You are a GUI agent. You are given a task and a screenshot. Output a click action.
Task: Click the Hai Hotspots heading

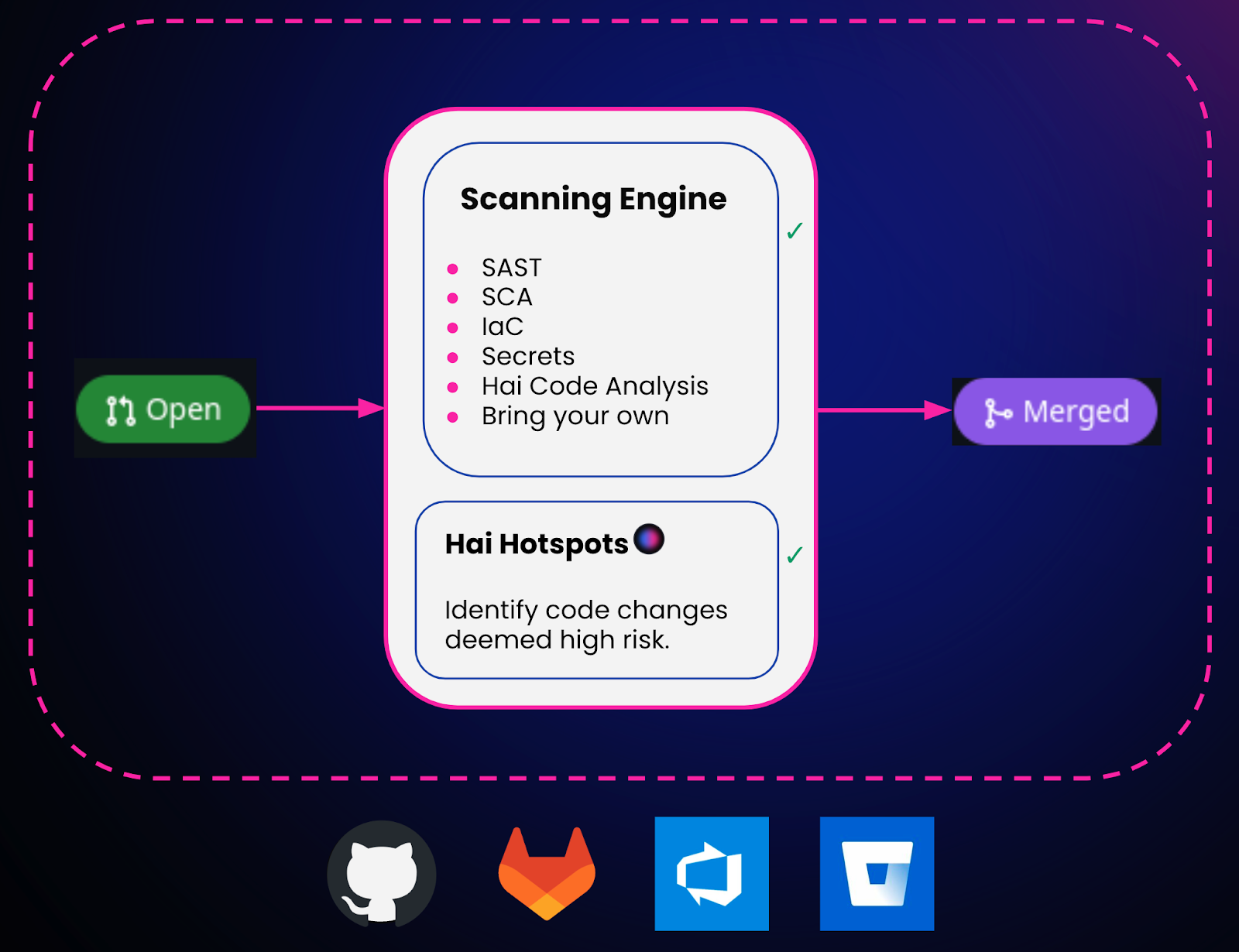click(x=537, y=544)
